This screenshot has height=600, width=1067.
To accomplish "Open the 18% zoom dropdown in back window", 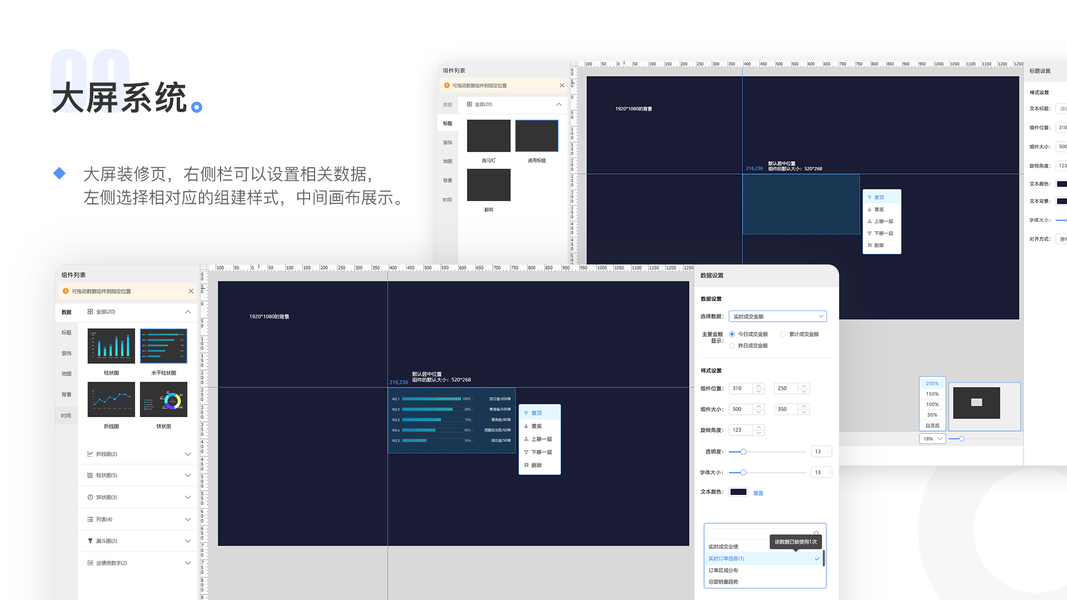I will [x=932, y=439].
